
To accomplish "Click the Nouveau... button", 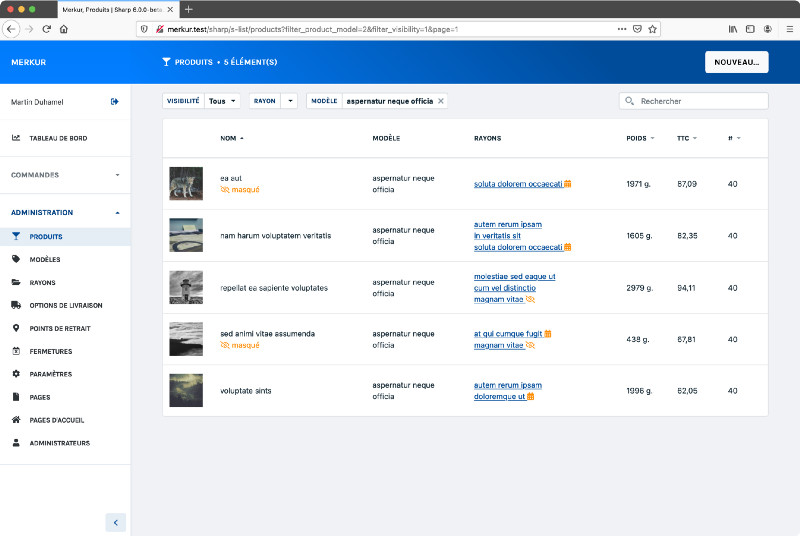I will point(736,62).
